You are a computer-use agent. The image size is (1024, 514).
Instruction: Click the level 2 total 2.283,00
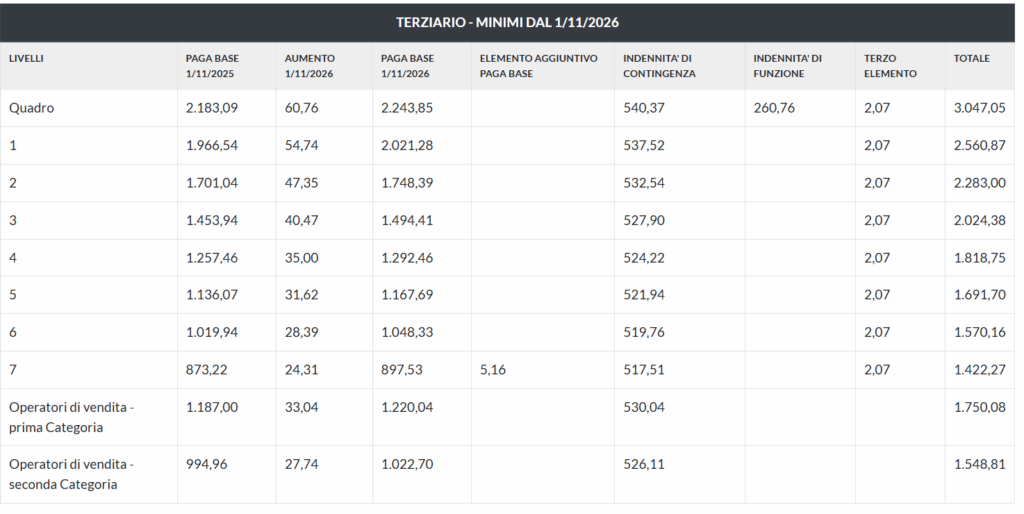[x=979, y=183]
